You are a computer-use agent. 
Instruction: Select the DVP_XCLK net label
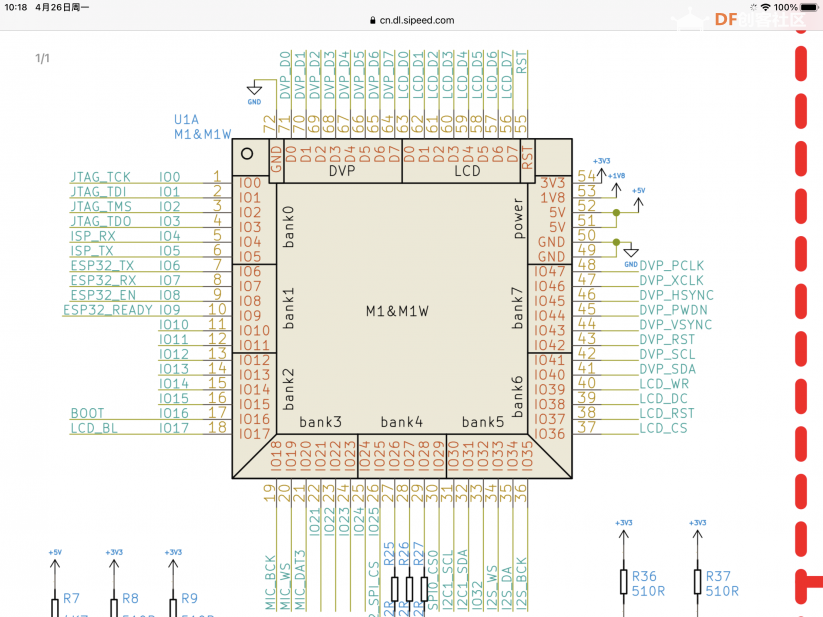point(671,280)
